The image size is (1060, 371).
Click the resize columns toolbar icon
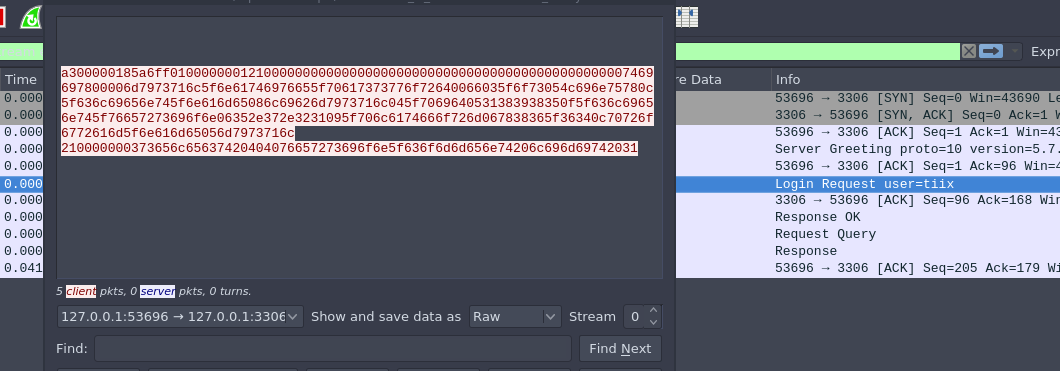687,18
